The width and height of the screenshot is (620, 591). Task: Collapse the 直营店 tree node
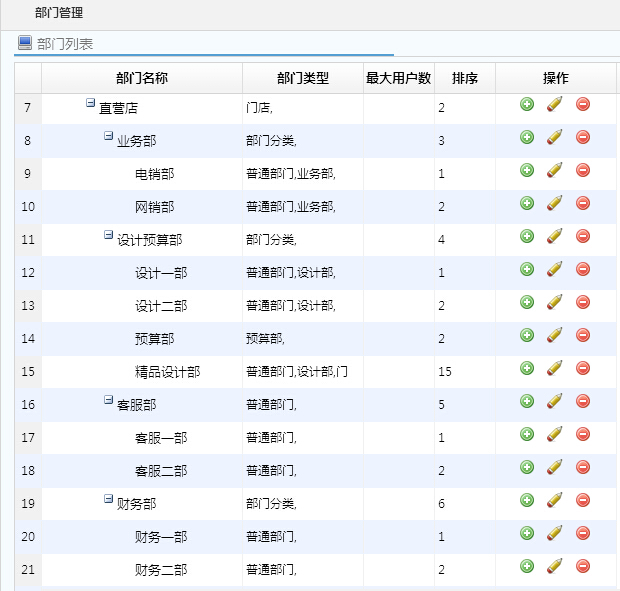pyautogui.click(x=91, y=103)
